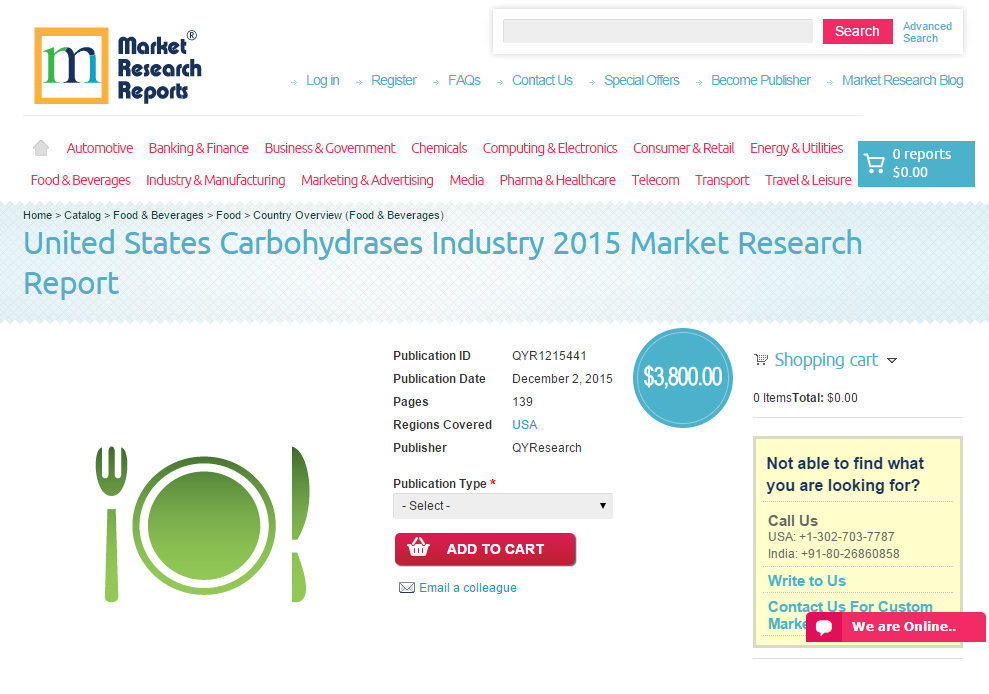
Task: Open the cart icon in blue reports box
Action: [874, 163]
